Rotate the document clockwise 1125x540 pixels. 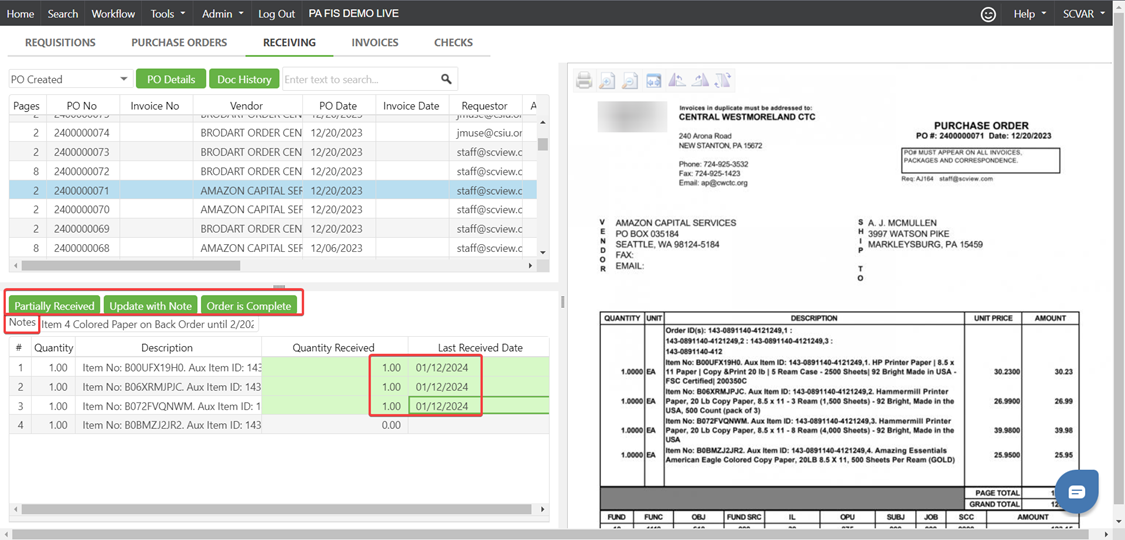700,81
